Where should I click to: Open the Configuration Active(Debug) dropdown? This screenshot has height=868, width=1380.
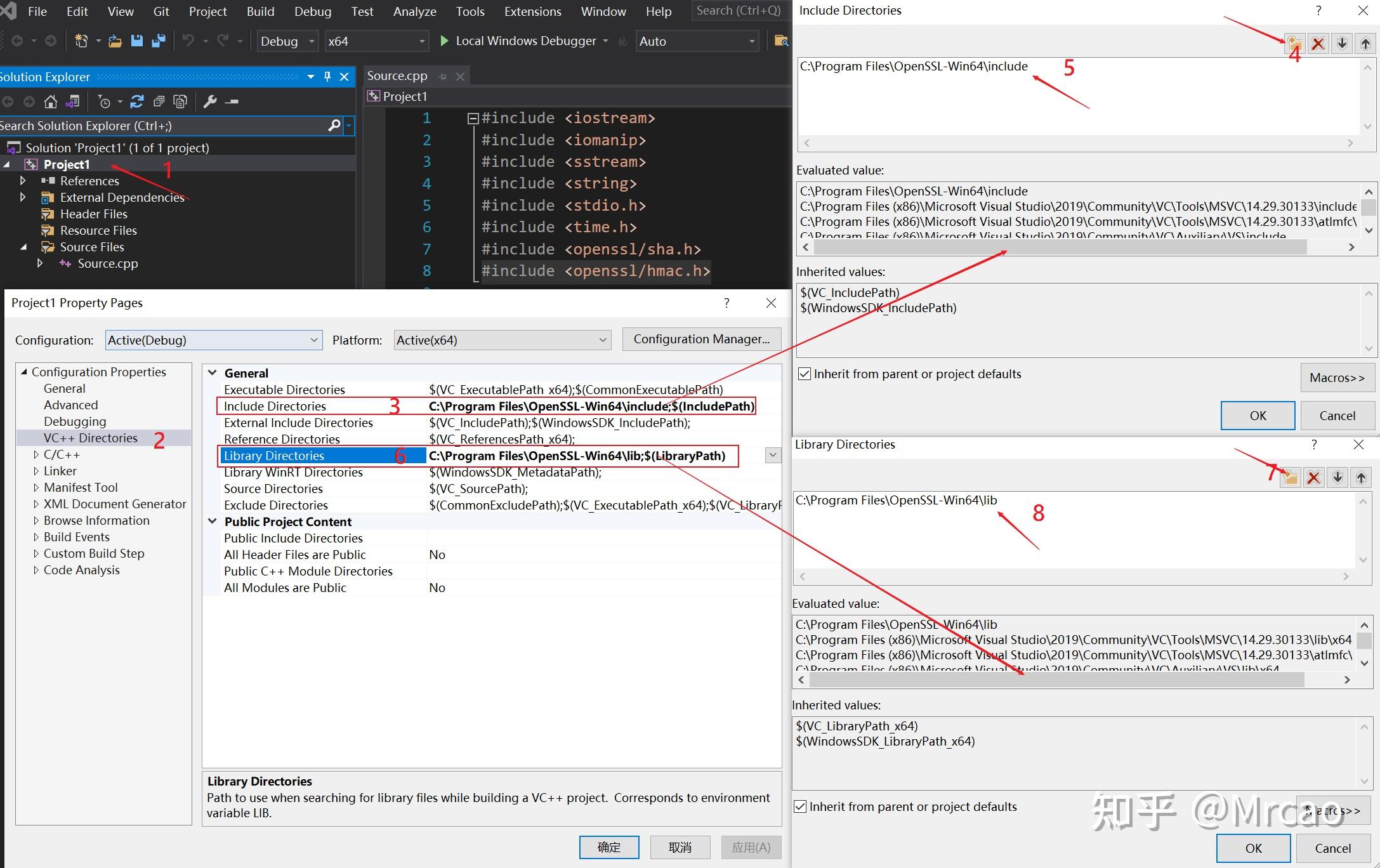214,340
